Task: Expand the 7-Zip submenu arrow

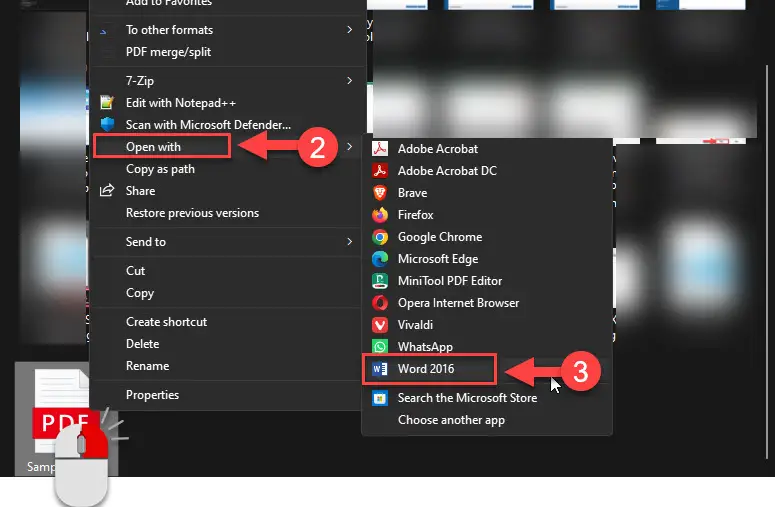Action: (349, 81)
